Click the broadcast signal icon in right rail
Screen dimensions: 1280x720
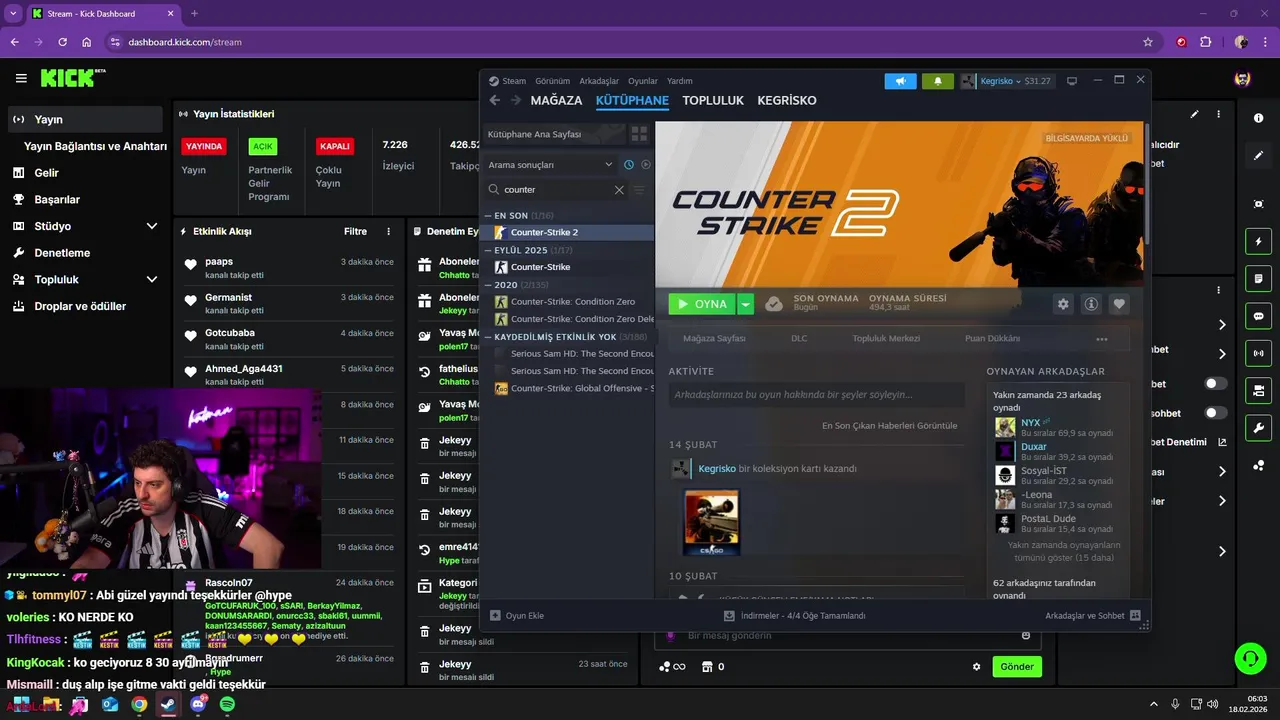pyautogui.click(x=1258, y=352)
